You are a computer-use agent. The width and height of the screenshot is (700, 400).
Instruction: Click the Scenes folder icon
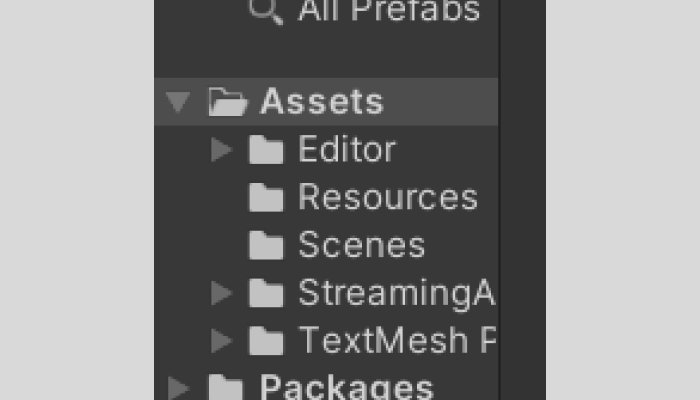point(266,246)
